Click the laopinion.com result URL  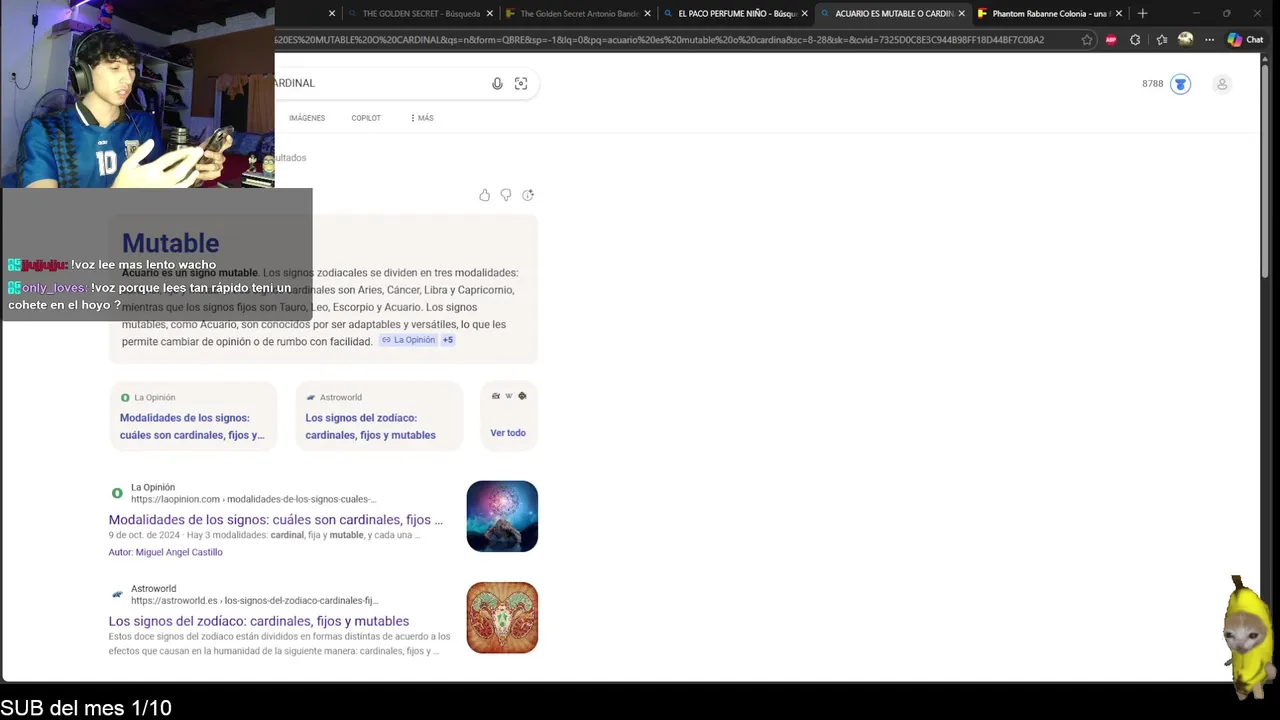253,499
